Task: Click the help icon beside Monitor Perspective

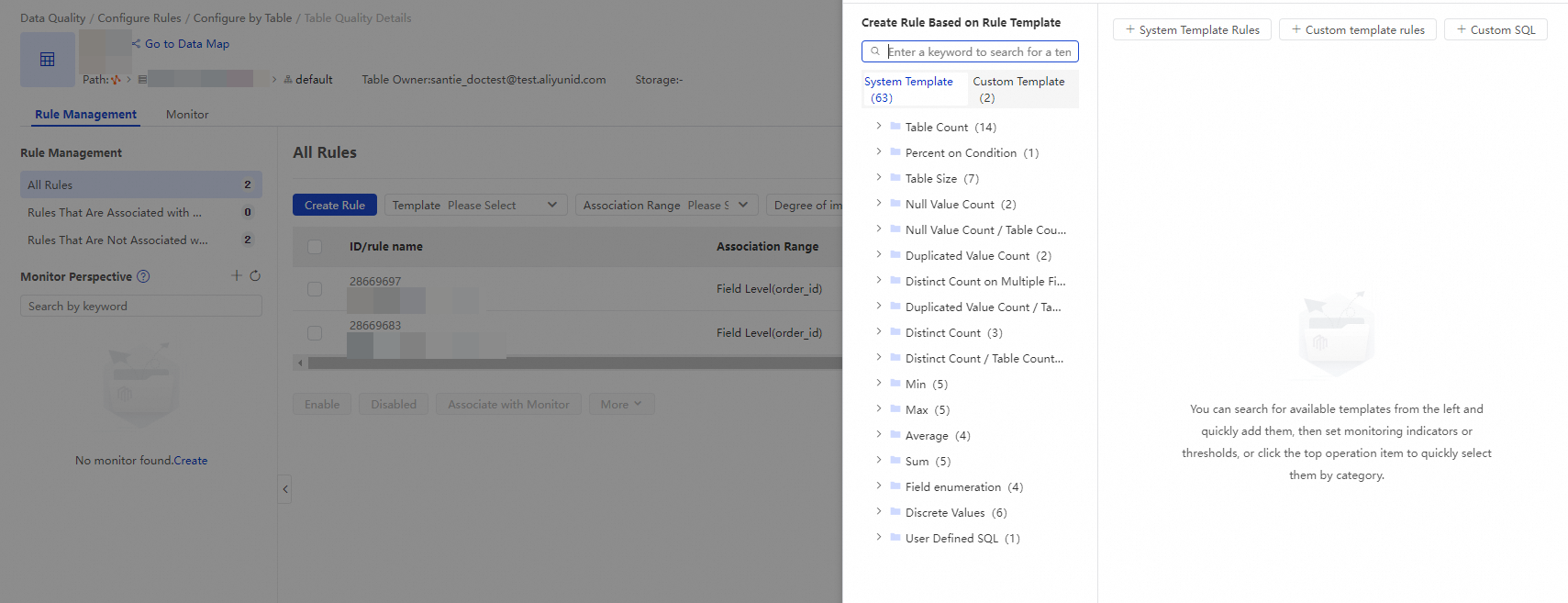Action: click(x=143, y=276)
